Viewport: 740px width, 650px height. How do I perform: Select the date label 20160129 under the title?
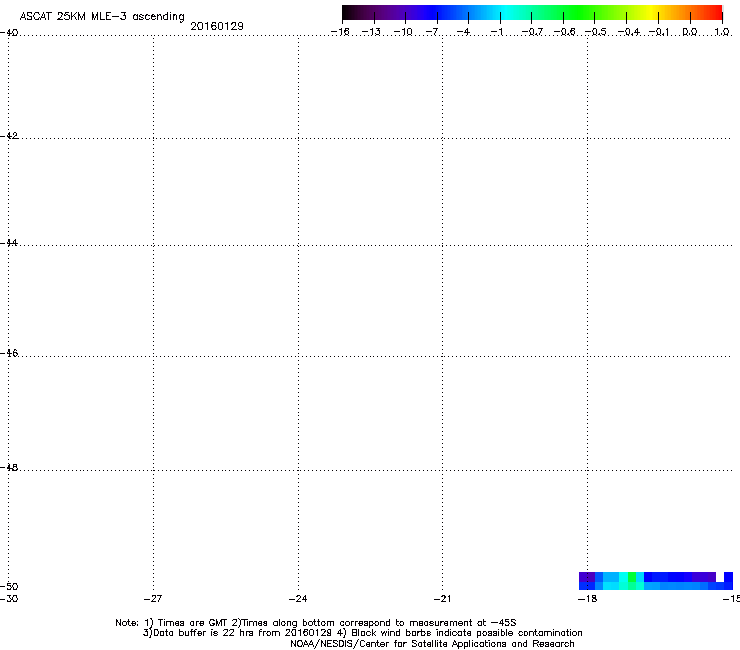pyautogui.click(x=217, y=26)
